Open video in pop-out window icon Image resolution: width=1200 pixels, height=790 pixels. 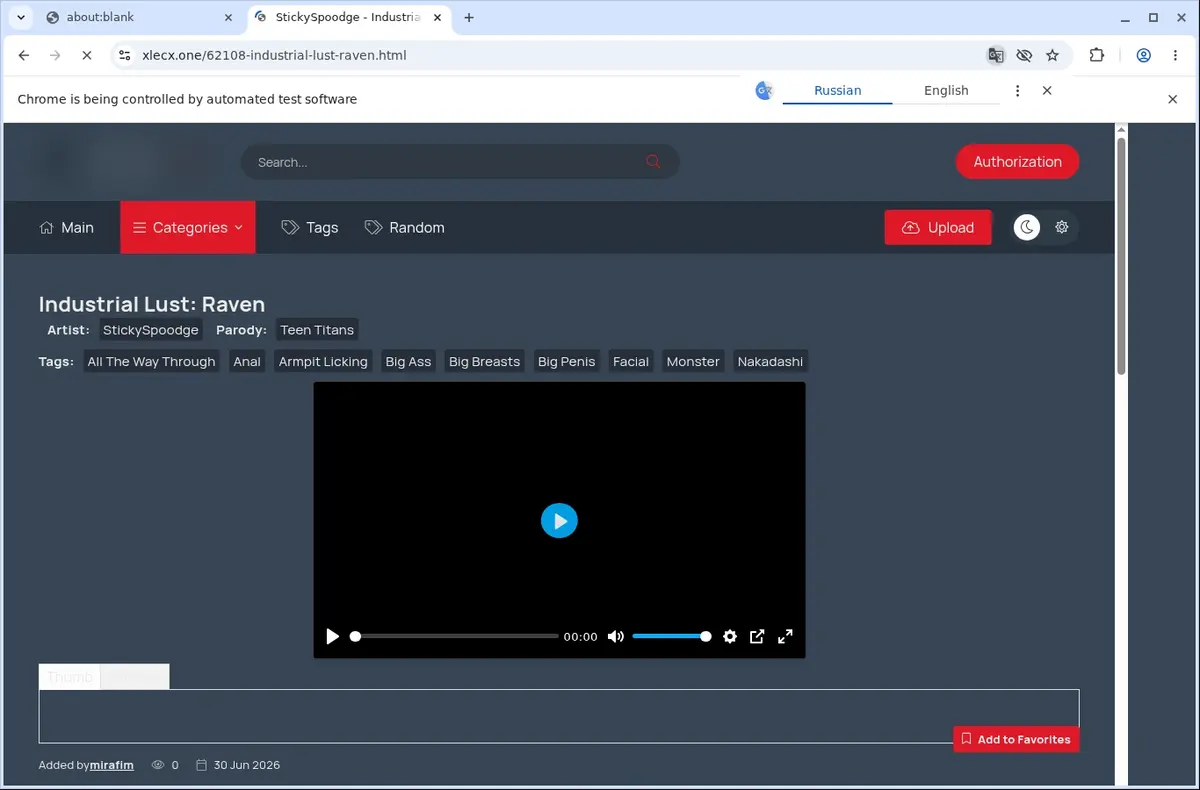tap(758, 637)
